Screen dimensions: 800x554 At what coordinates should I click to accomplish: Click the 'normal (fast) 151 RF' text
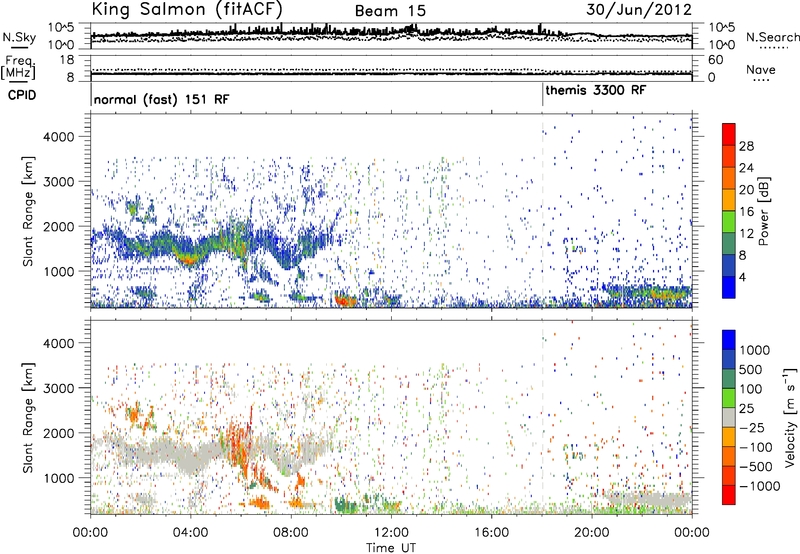pos(161,99)
